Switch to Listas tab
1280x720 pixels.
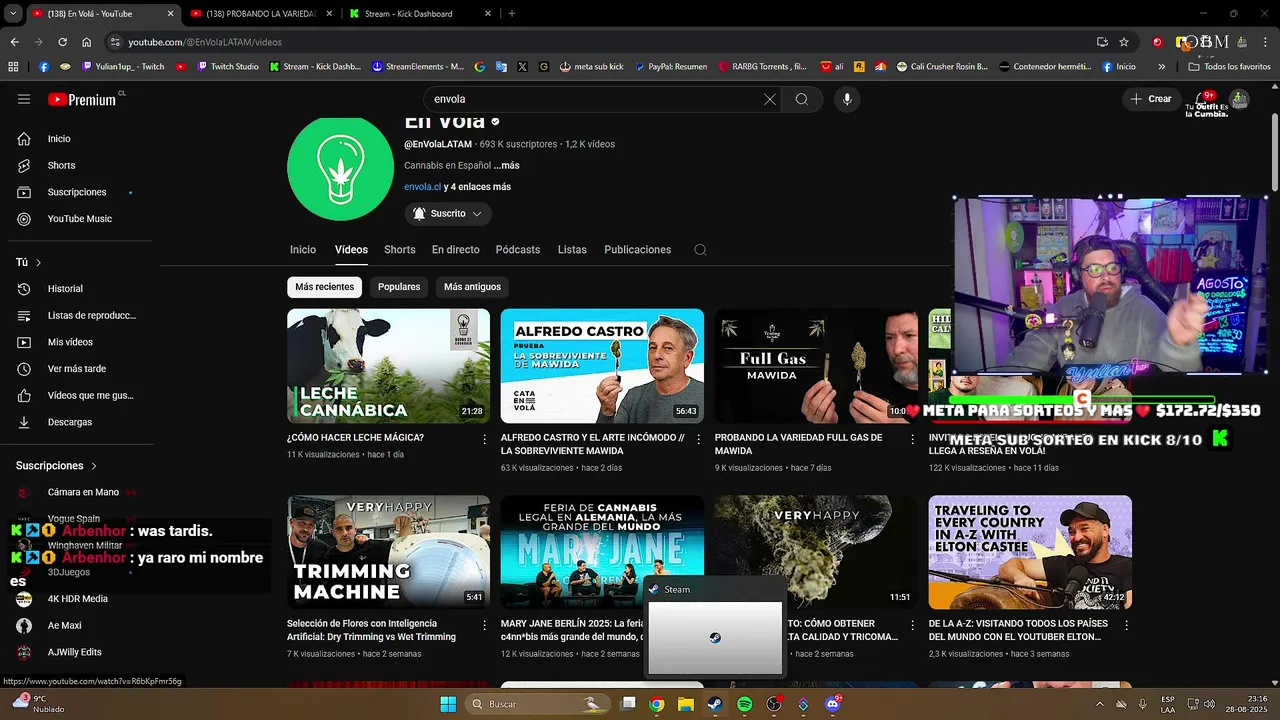pyautogui.click(x=572, y=250)
